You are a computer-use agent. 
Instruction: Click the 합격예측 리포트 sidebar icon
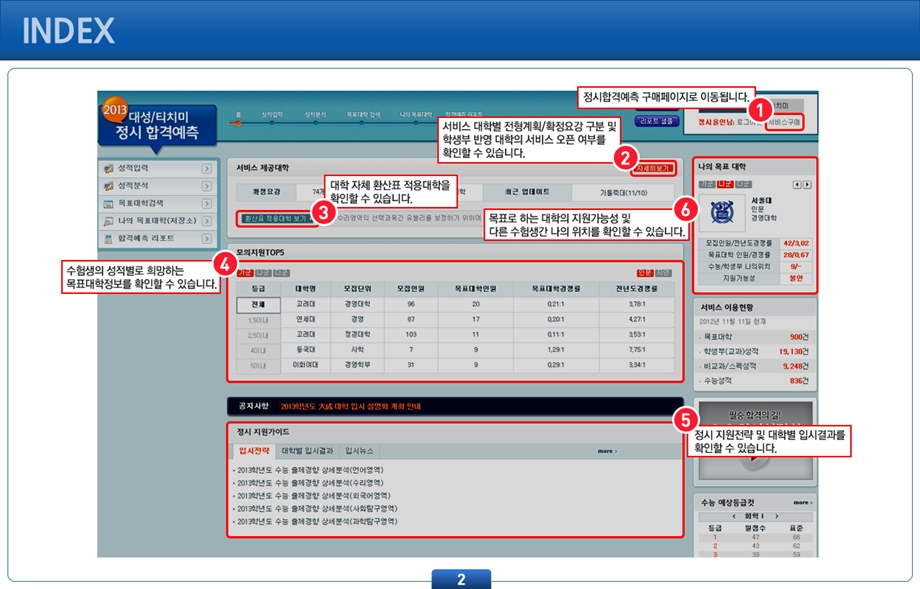[108, 239]
